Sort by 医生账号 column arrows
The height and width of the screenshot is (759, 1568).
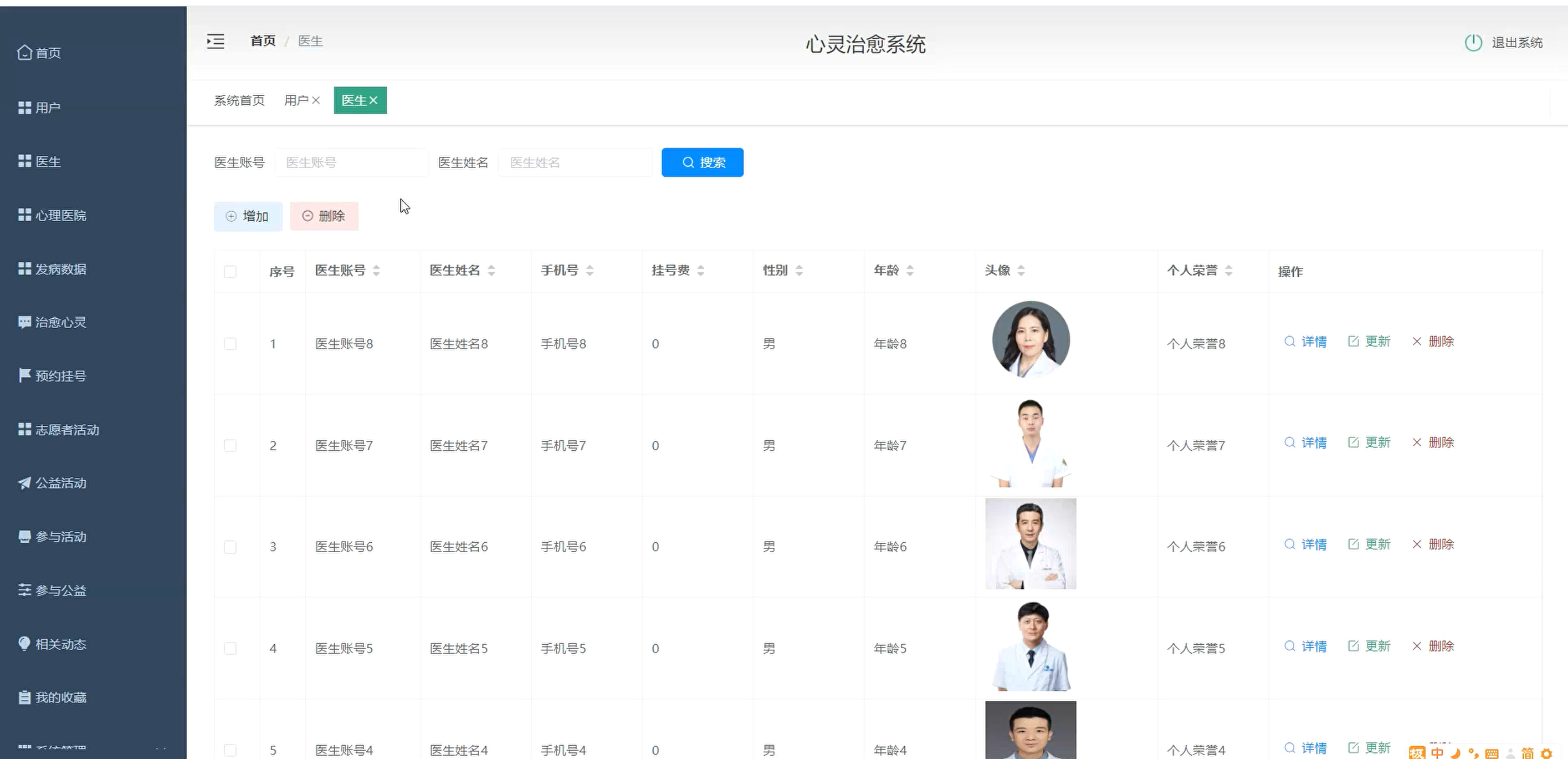tap(376, 271)
